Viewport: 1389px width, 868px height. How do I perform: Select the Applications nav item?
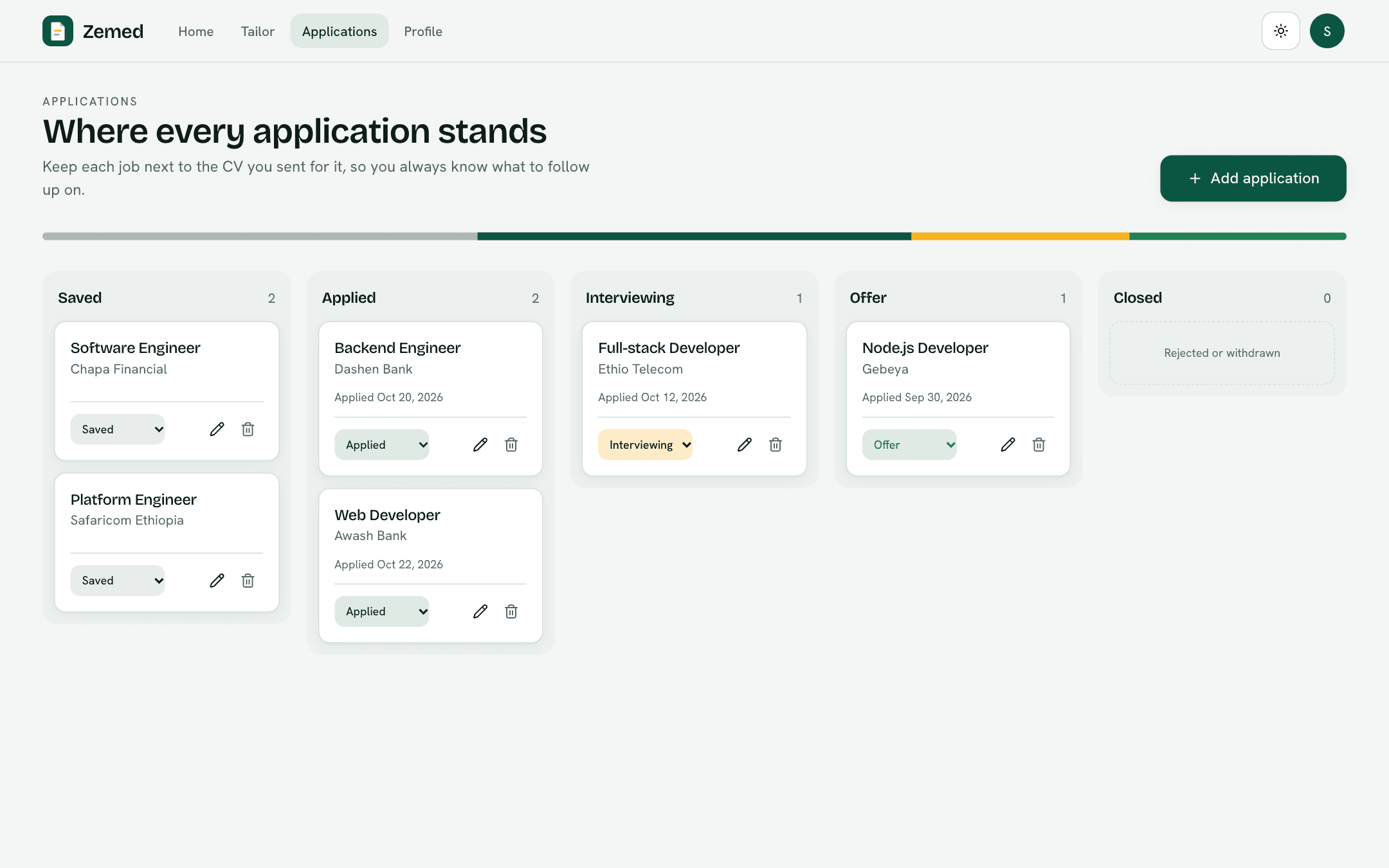tap(340, 31)
